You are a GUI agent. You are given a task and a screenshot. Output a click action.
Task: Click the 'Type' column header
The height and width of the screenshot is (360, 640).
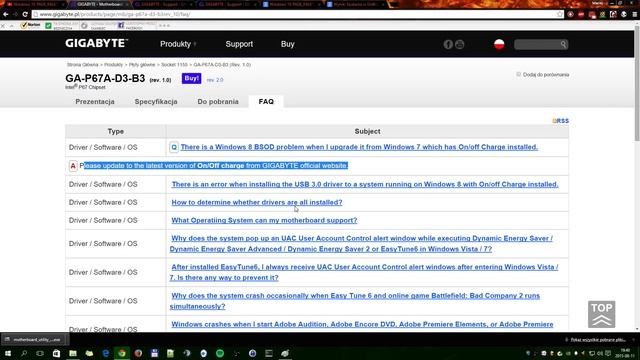click(116, 131)
